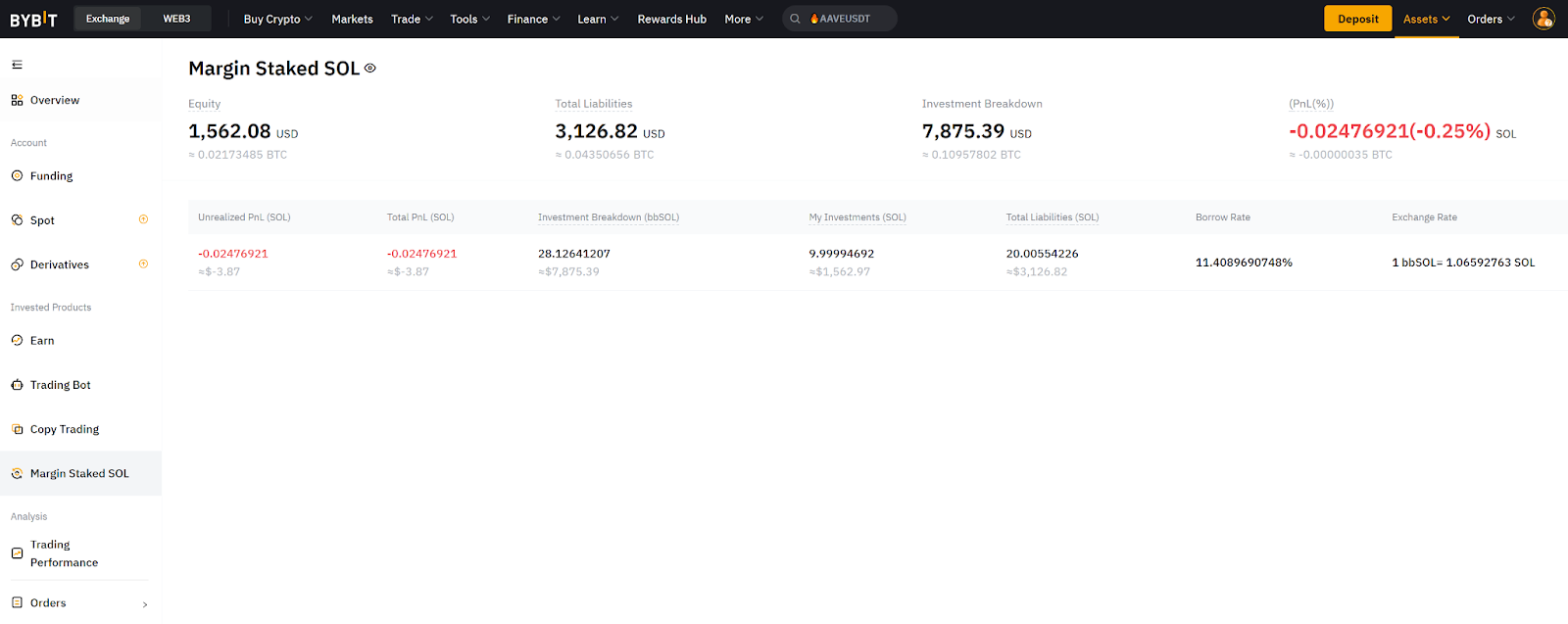This screenshot has width=1568, height=624.
Task: Click the orange badge next to Spot
Action: click(143, 219)
